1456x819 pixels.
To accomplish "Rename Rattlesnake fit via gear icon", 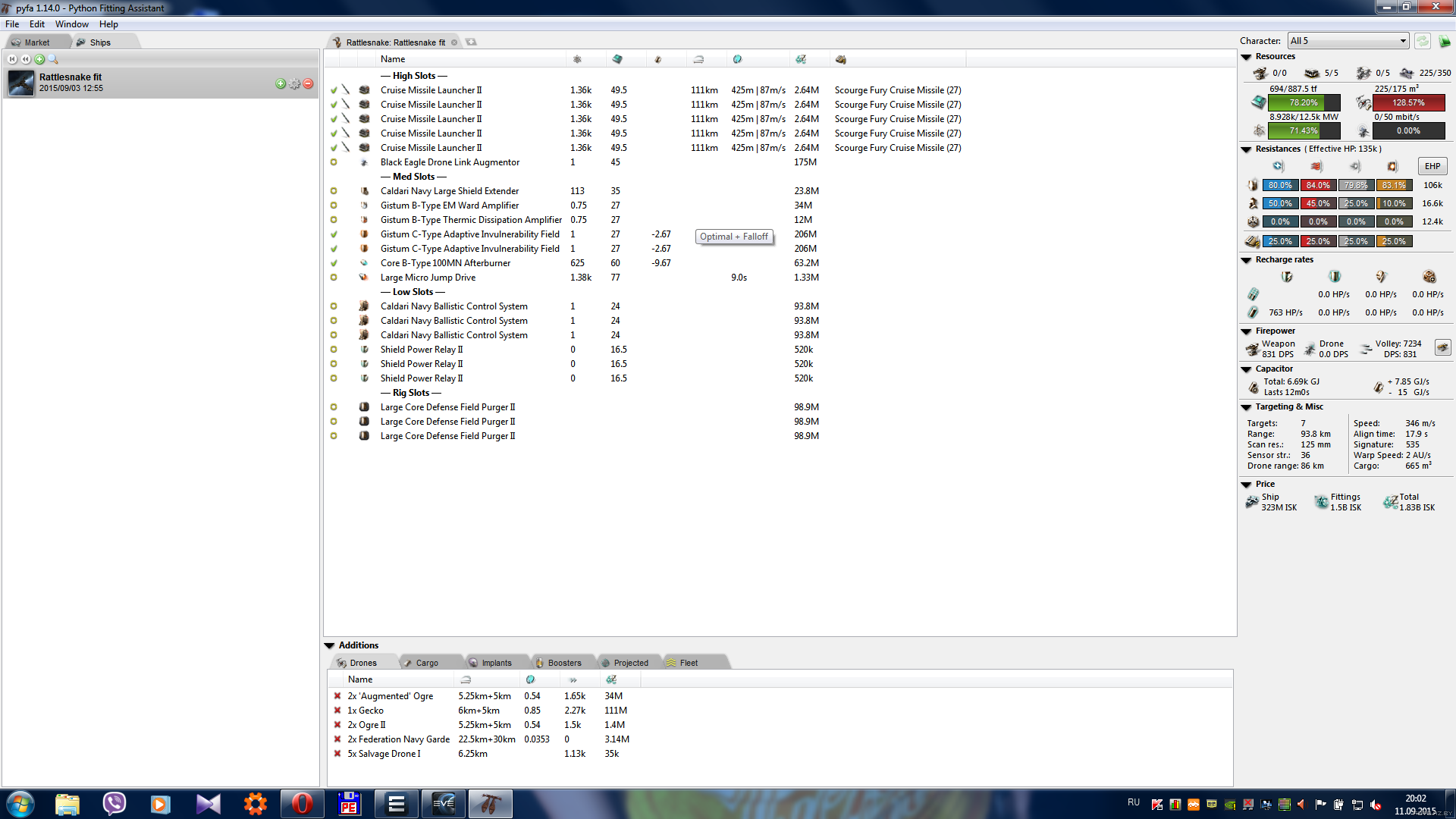I will click(x=294, y=83).
